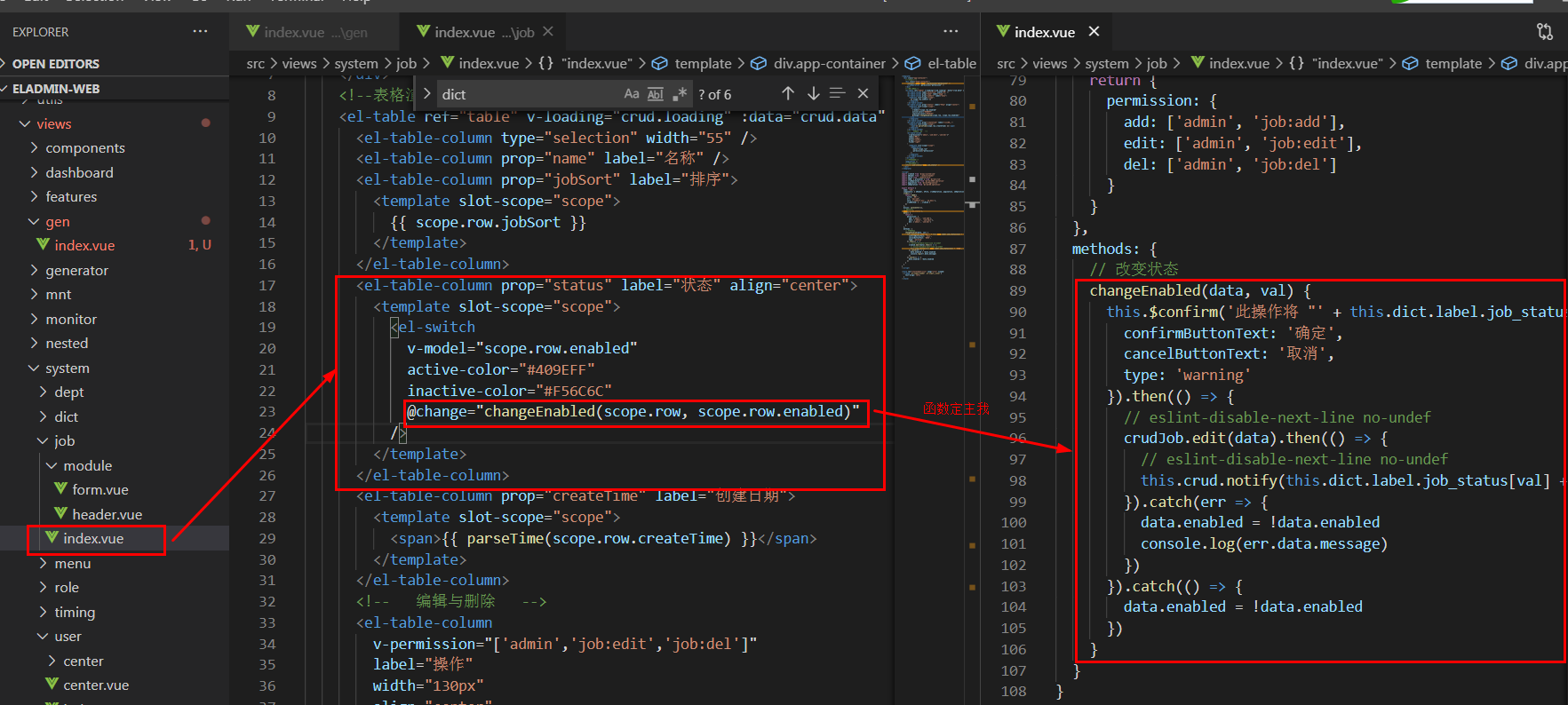Expand the dashboard folder
The width and height of the screenshot is (1568, 705).
[x=115, y=172]
